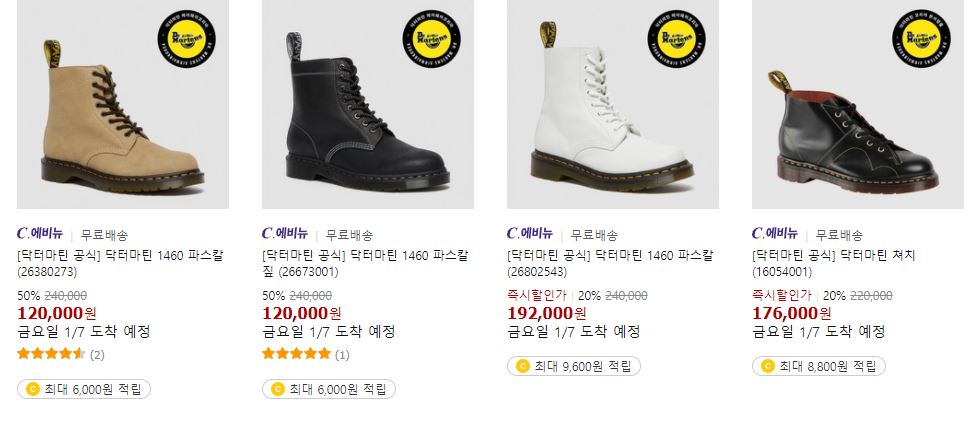Open the black Church monkey boot image

857,104
